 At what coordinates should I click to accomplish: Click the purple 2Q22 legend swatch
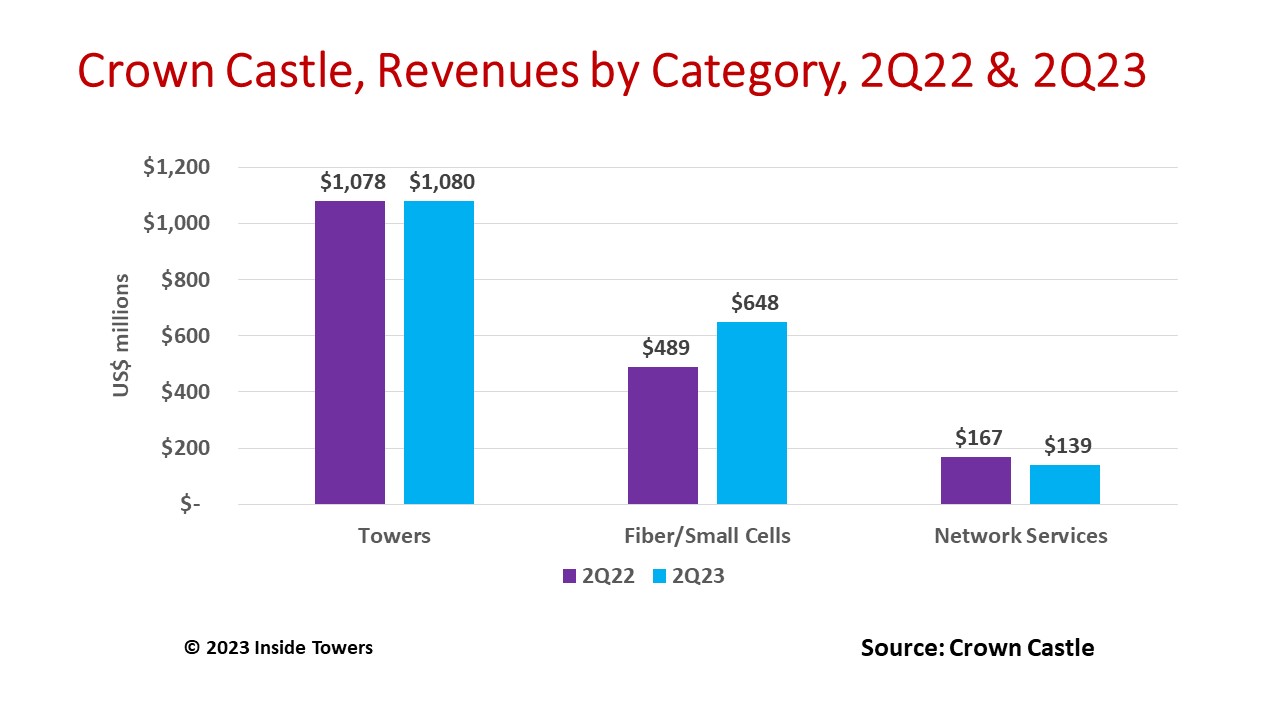569,576
